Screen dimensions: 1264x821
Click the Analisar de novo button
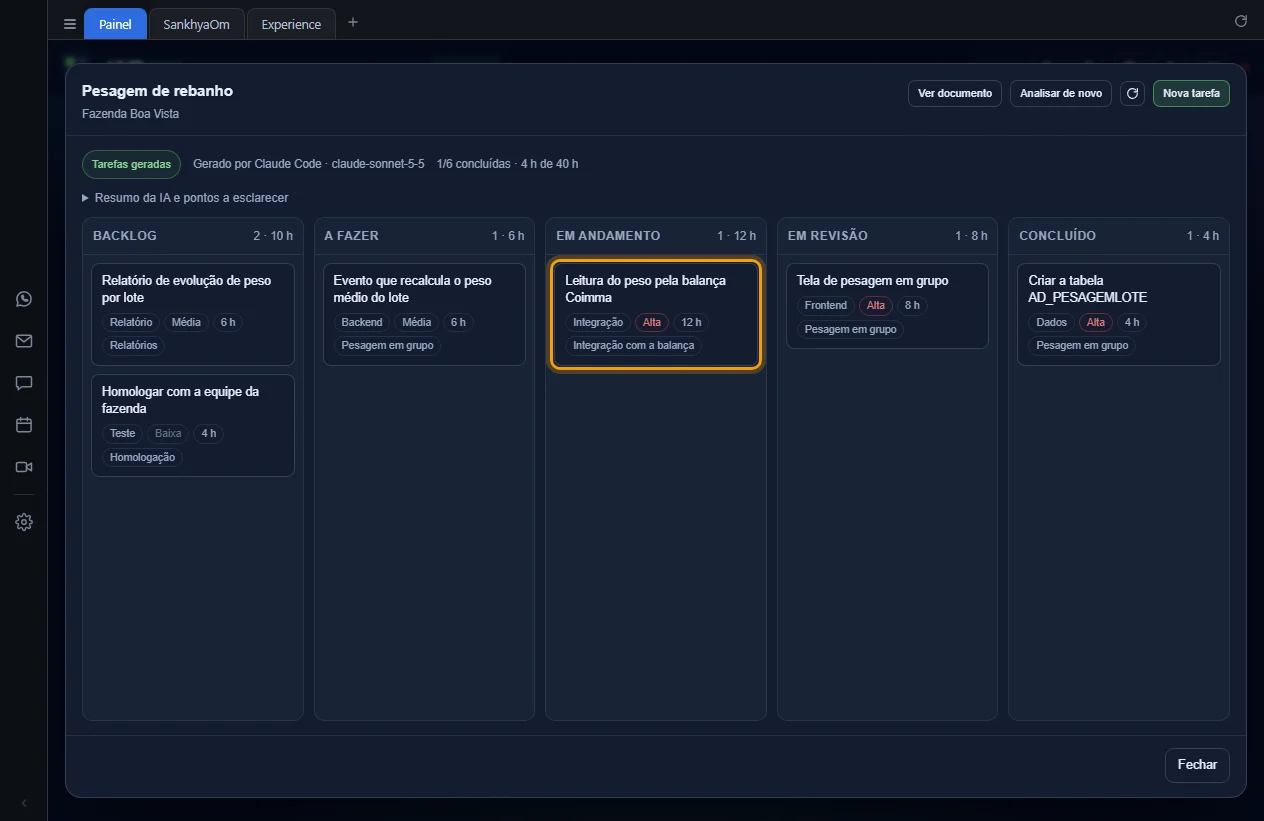(x=1061, y=94)
